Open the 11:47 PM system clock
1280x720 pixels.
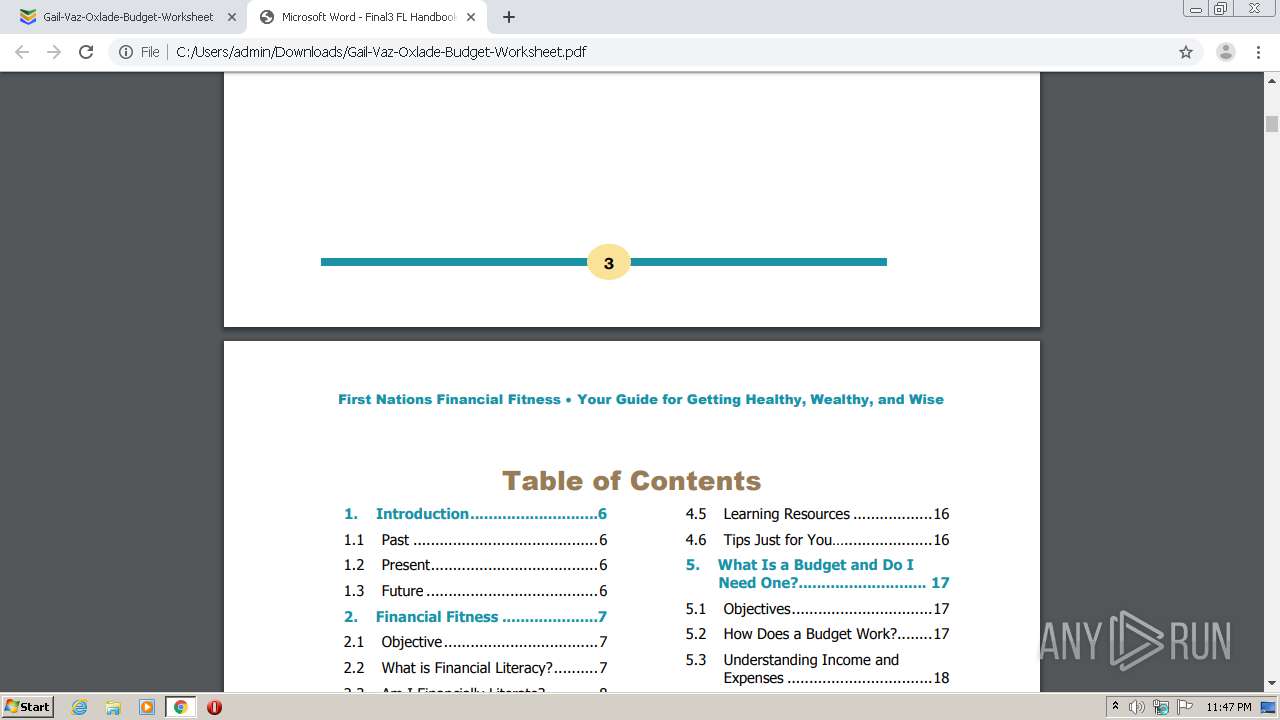coord(1229,707)
